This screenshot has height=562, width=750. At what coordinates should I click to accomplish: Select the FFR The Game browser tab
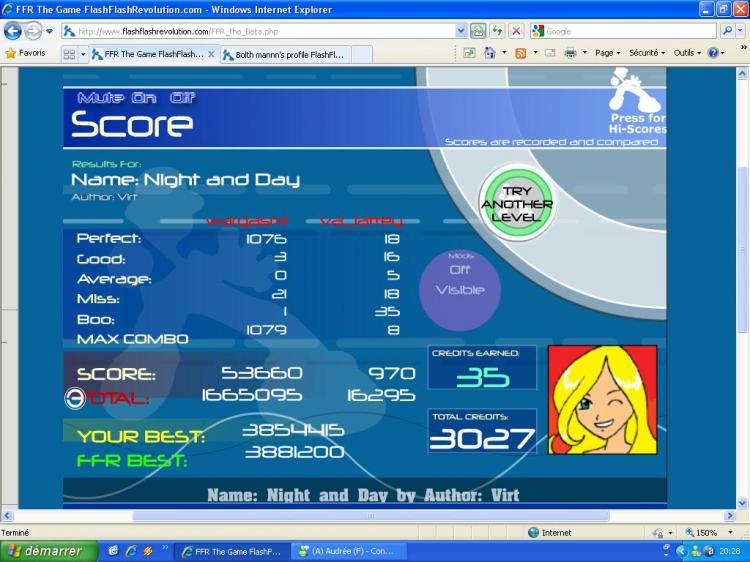tap(152, 55)
